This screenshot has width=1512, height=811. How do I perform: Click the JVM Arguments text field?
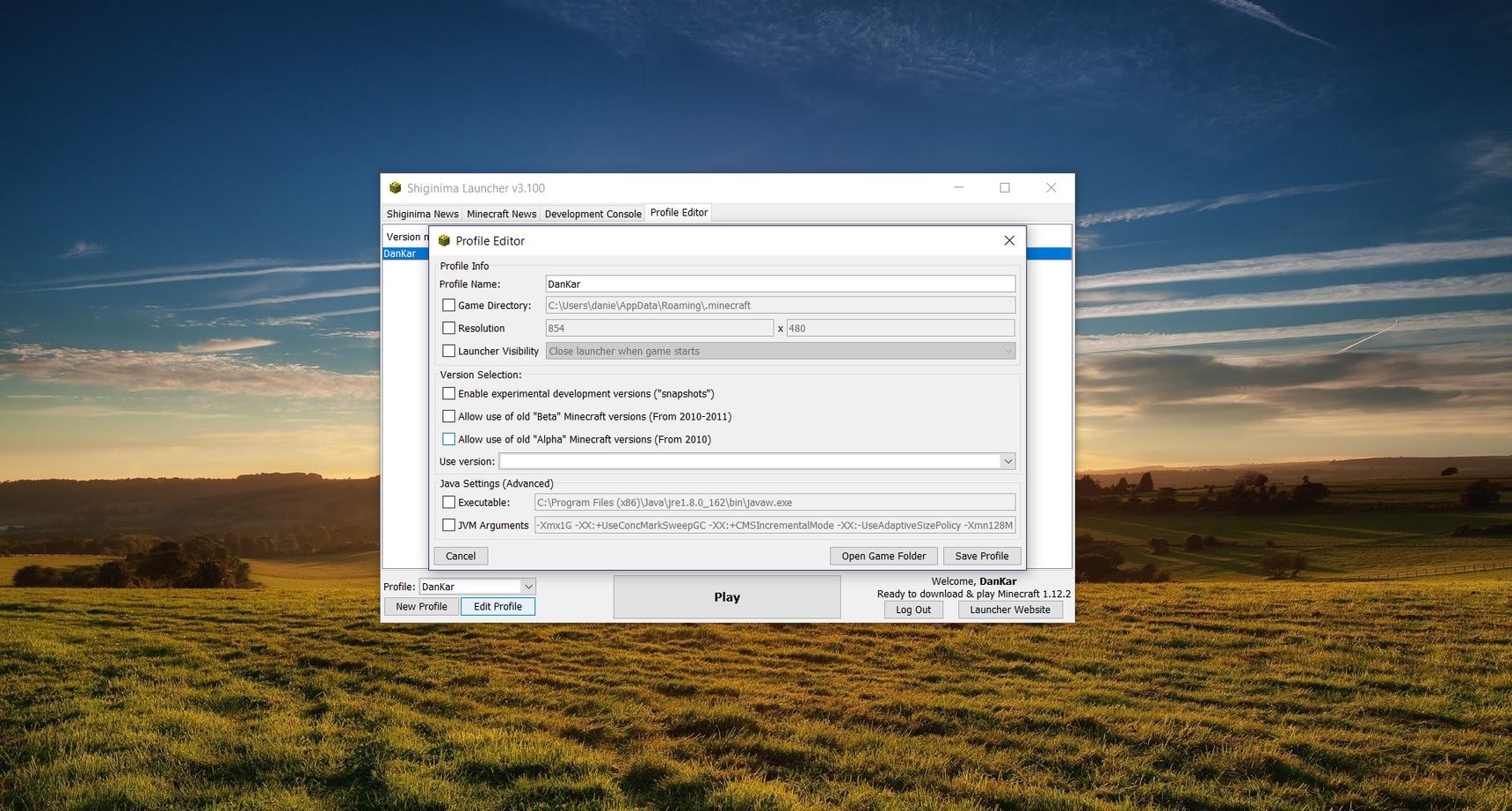tap(775, 525)
